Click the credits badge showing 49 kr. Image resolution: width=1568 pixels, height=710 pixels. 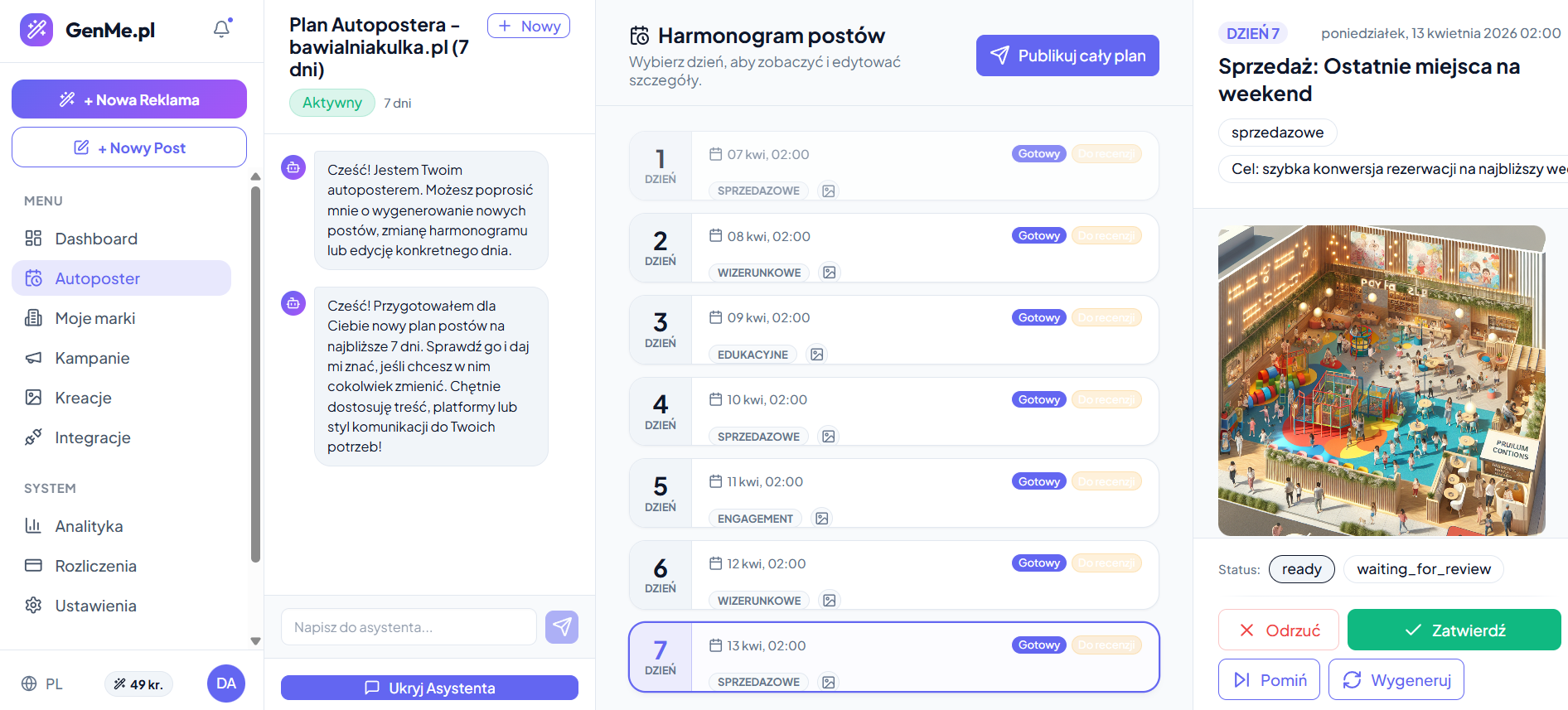tap(138, 684)
